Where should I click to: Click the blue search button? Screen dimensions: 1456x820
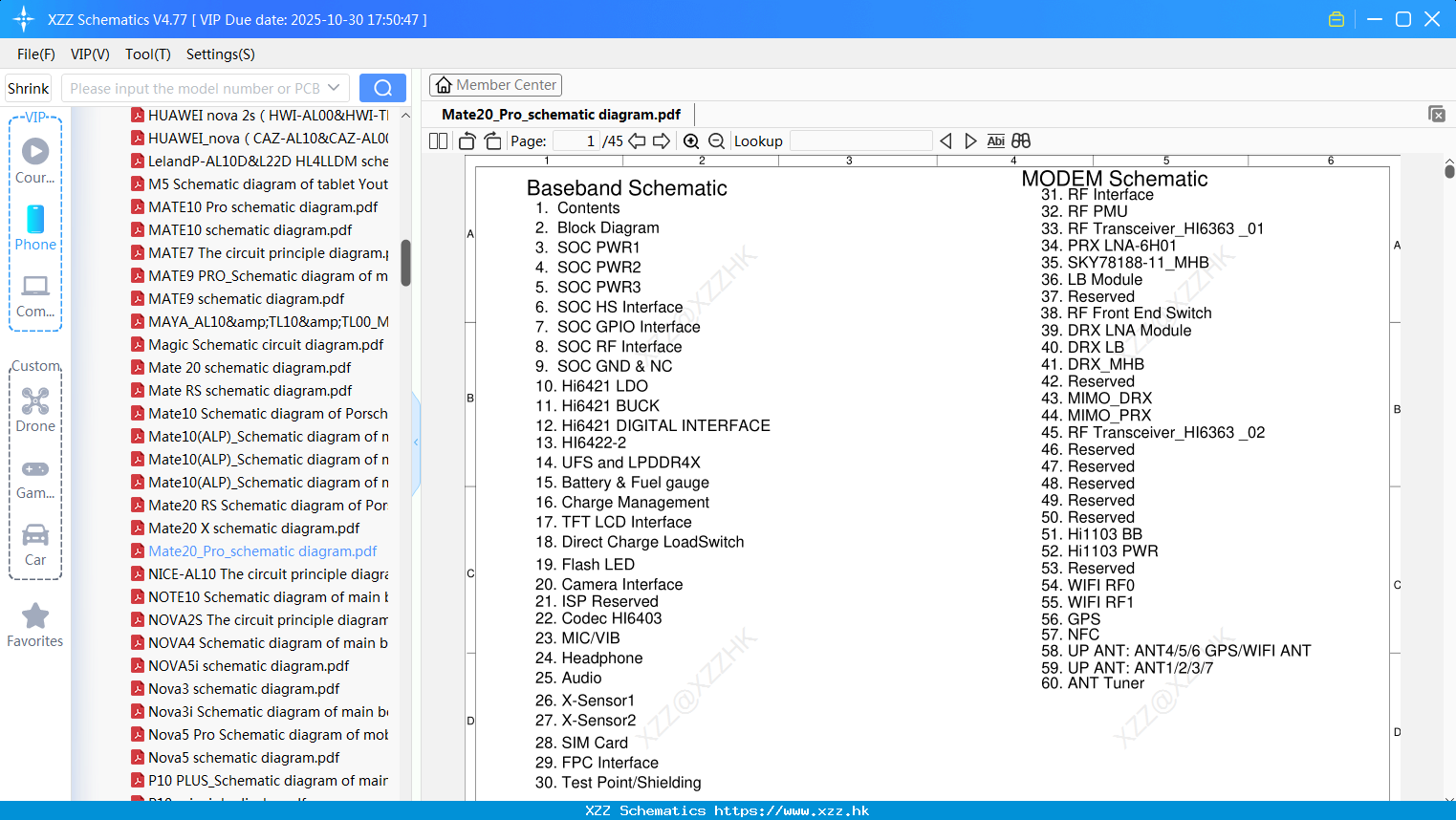coord(382,88)
